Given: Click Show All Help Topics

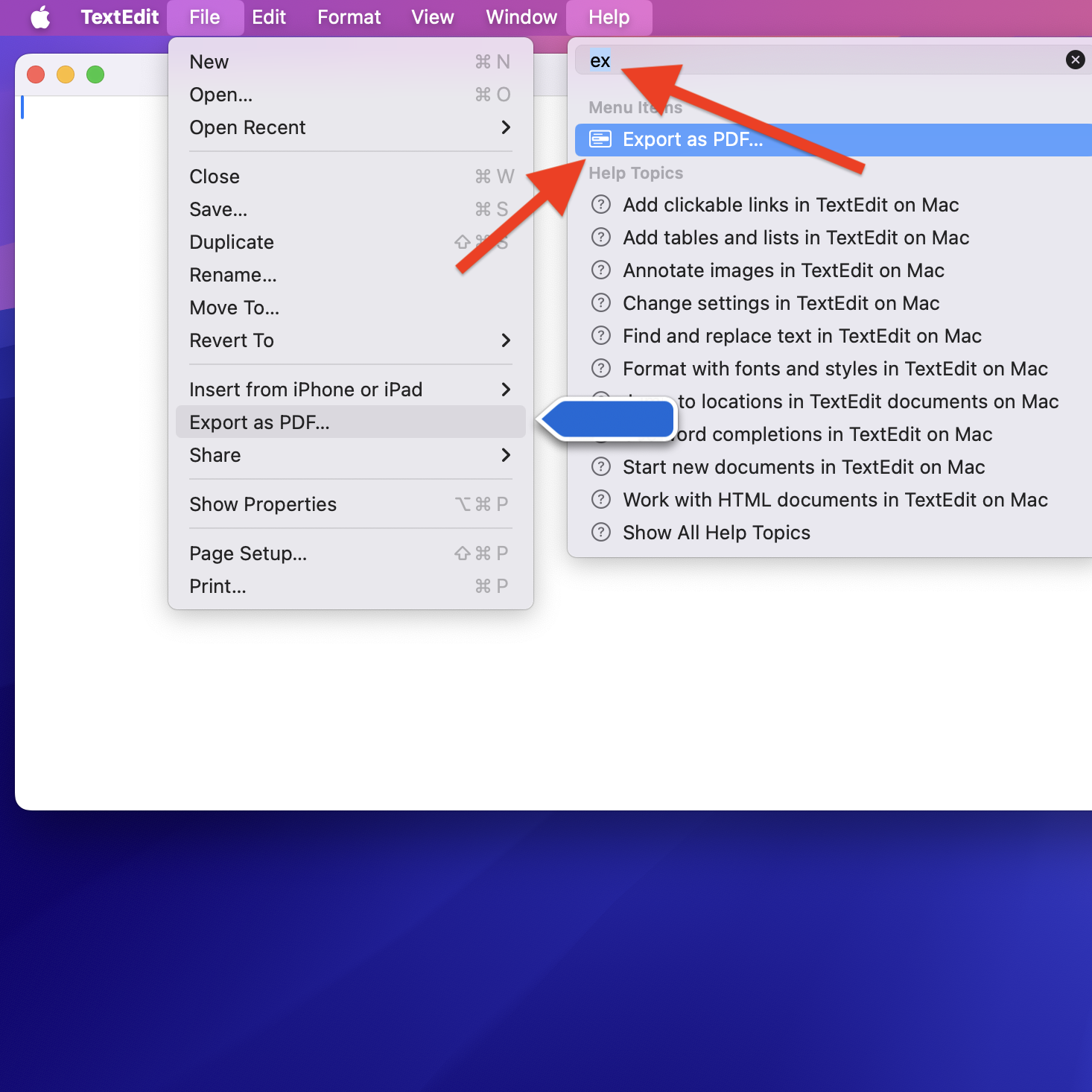Looking at the screenshot, I should (x=833, y=532).
